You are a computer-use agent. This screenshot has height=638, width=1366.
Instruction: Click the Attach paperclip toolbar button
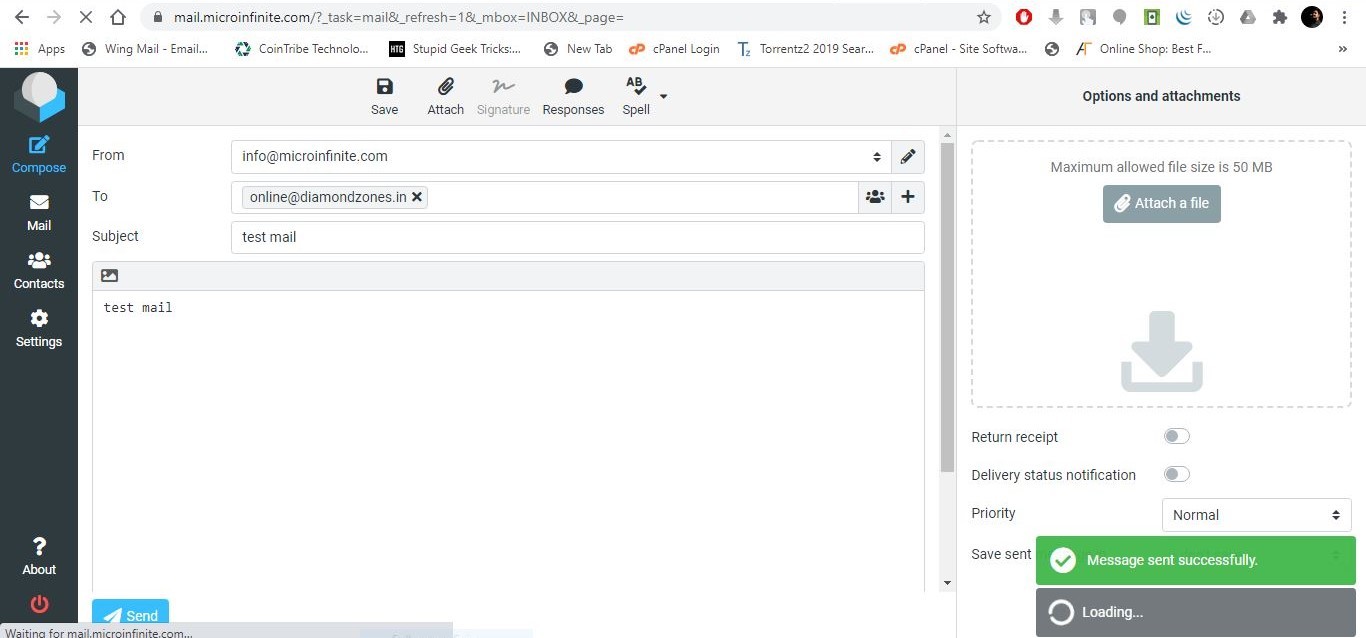tap(445, 97)
